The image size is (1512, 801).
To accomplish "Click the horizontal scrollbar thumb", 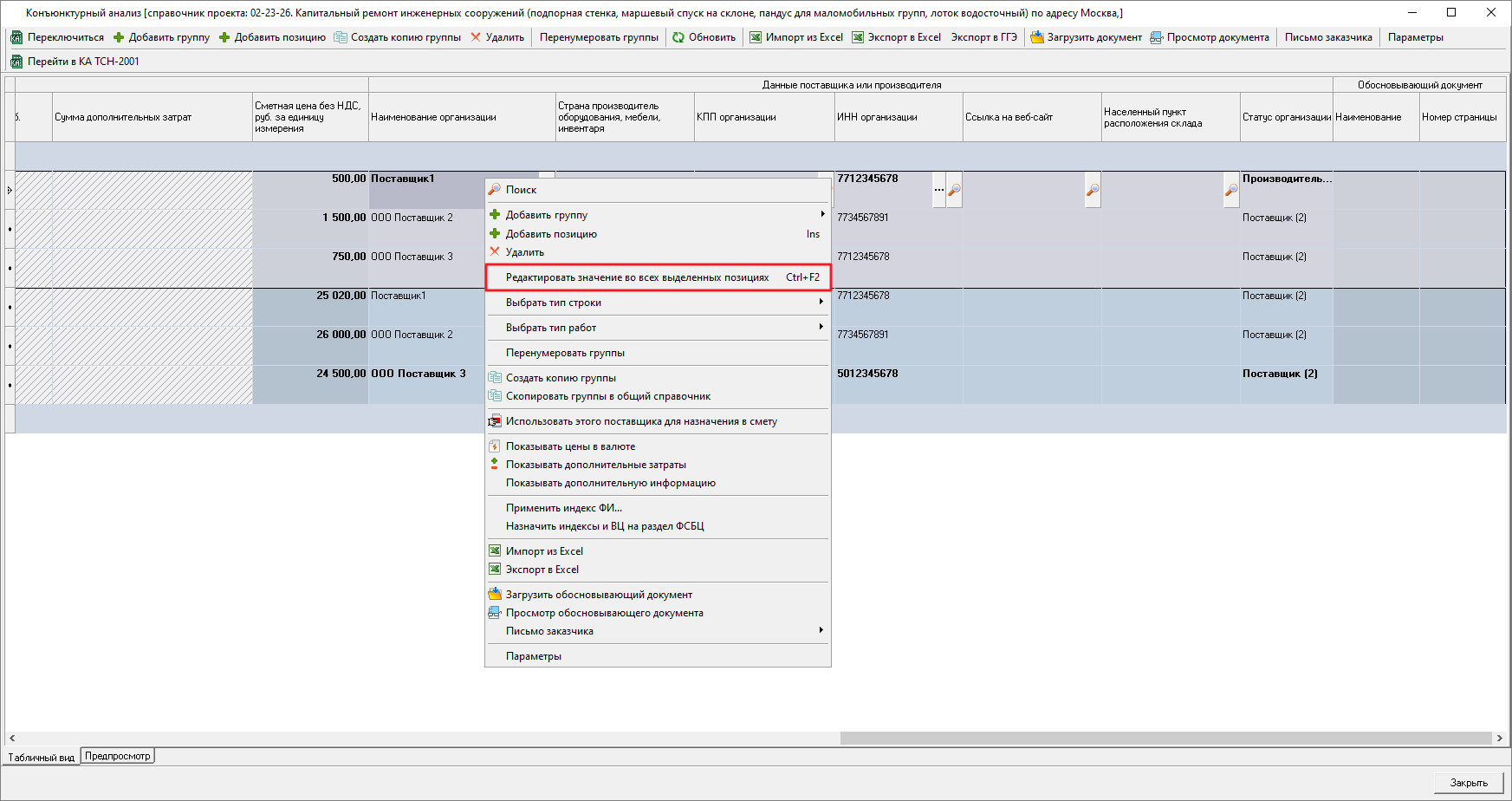I will [x=1165, y=739].
